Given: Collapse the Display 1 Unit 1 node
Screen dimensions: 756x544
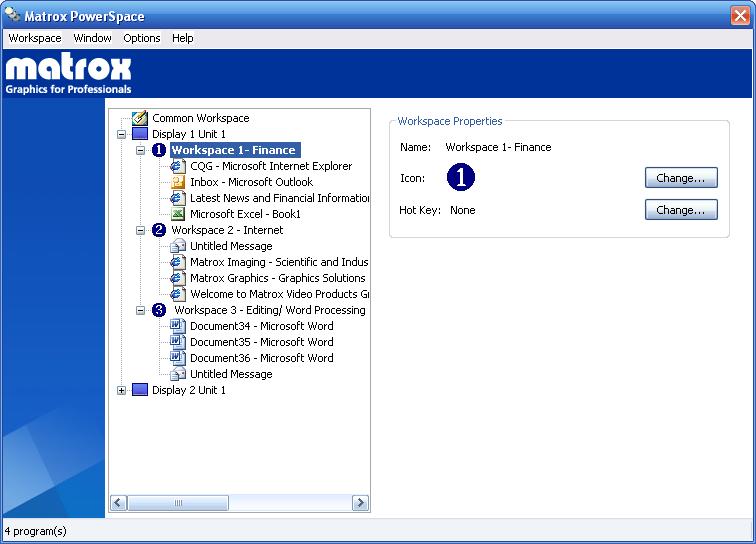Looking at the screenshot, I should coord(122,134).
